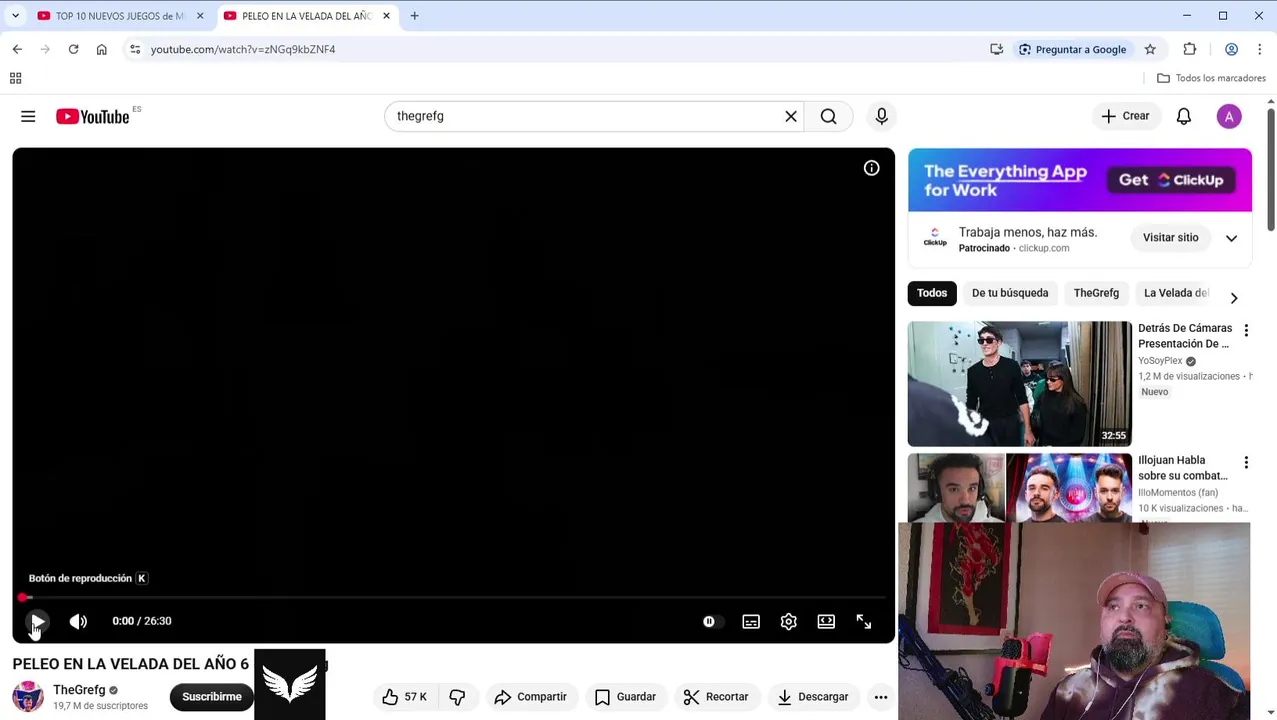Open Illojuan Habla video thumbnail
Viewport: 1277px width, 720px height.
(1019, 488)
